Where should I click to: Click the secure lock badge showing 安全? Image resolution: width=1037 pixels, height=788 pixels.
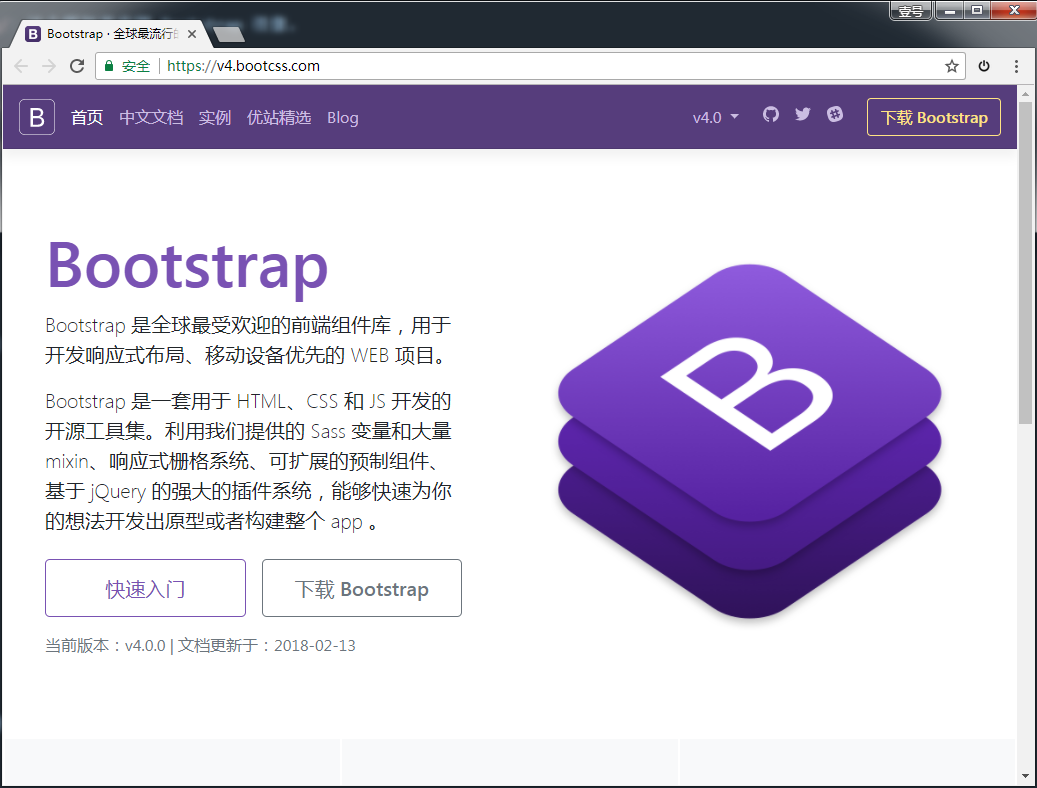tap(125, 64)
